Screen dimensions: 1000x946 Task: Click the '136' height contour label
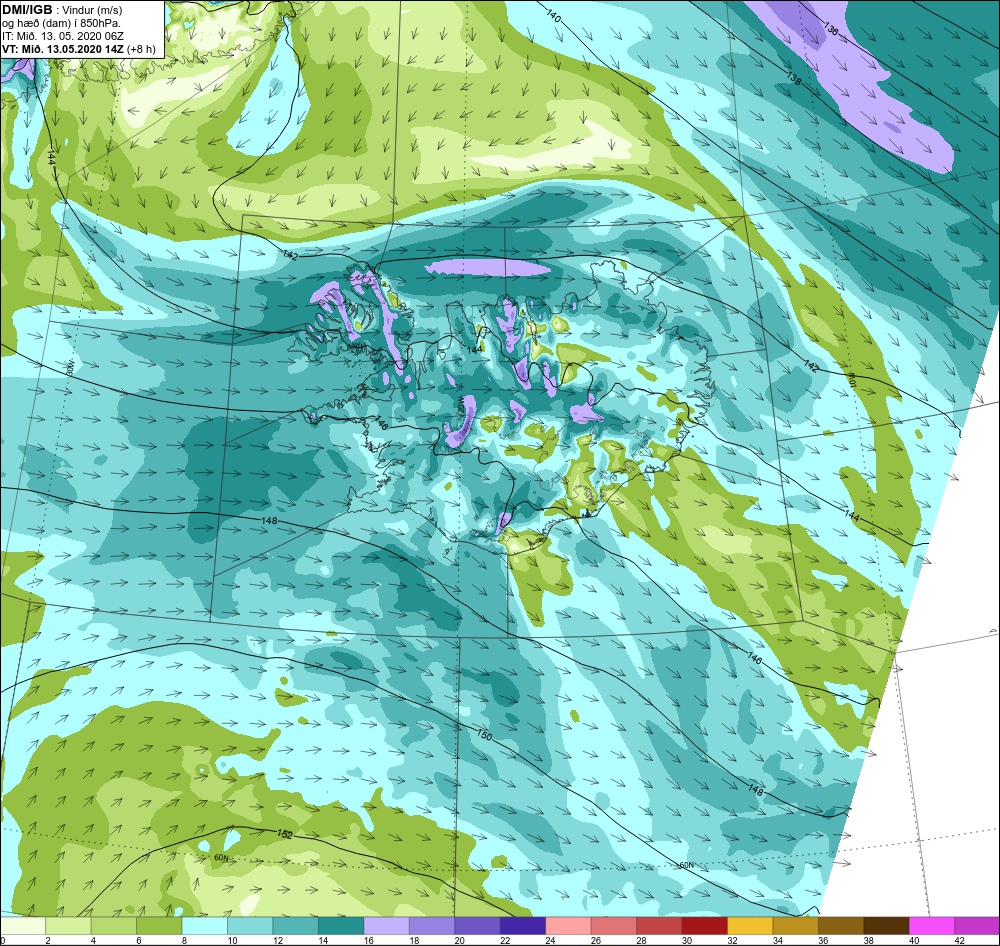[x=830, y=28]
